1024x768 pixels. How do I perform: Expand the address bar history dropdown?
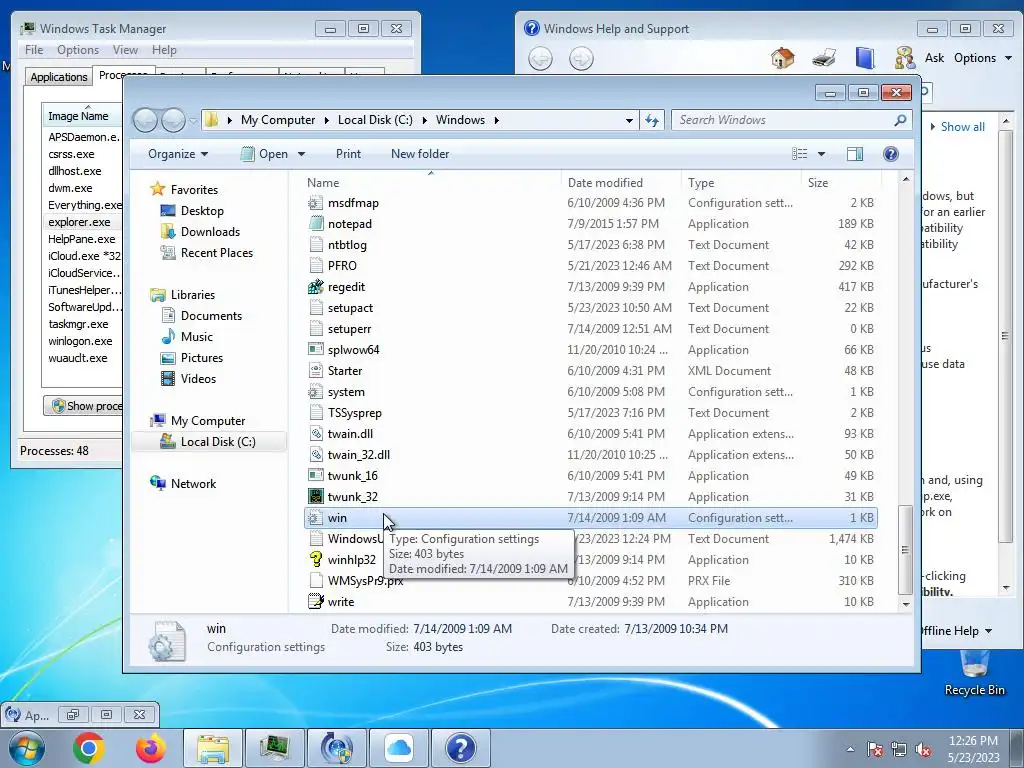click(629, 120)
